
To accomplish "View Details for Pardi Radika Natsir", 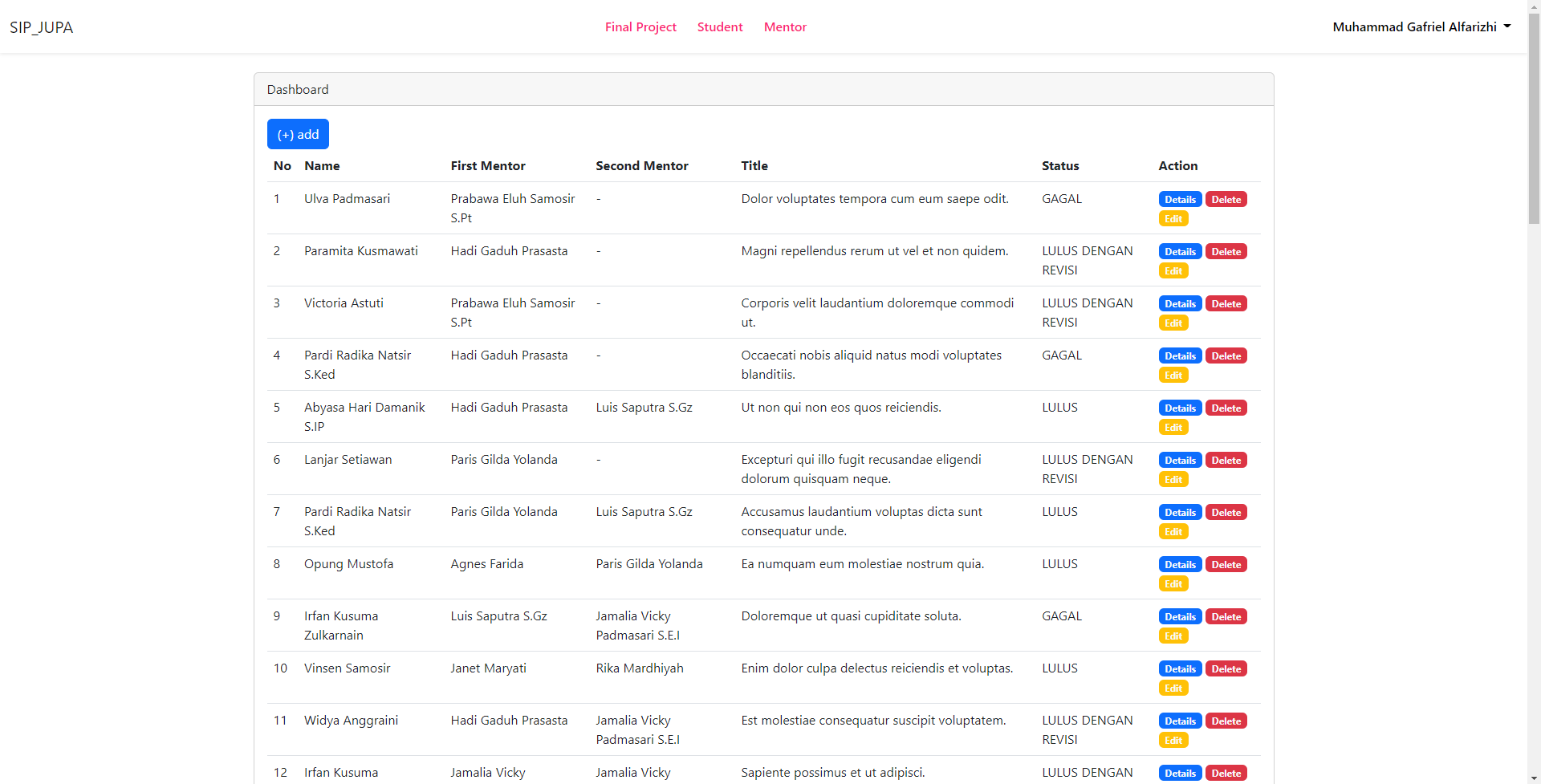I will [x=1179, y=355].
